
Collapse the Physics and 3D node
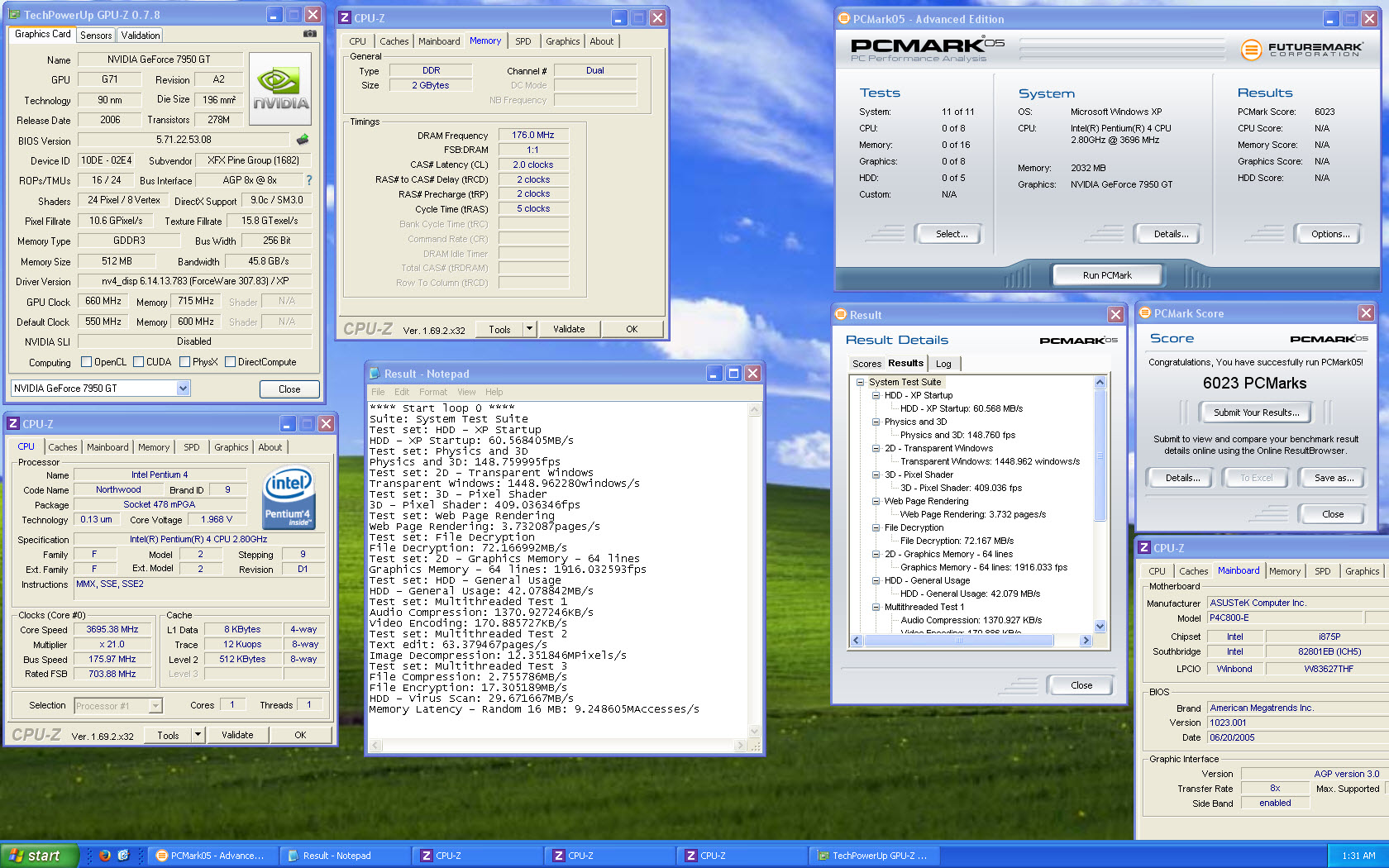click(876, 422)
